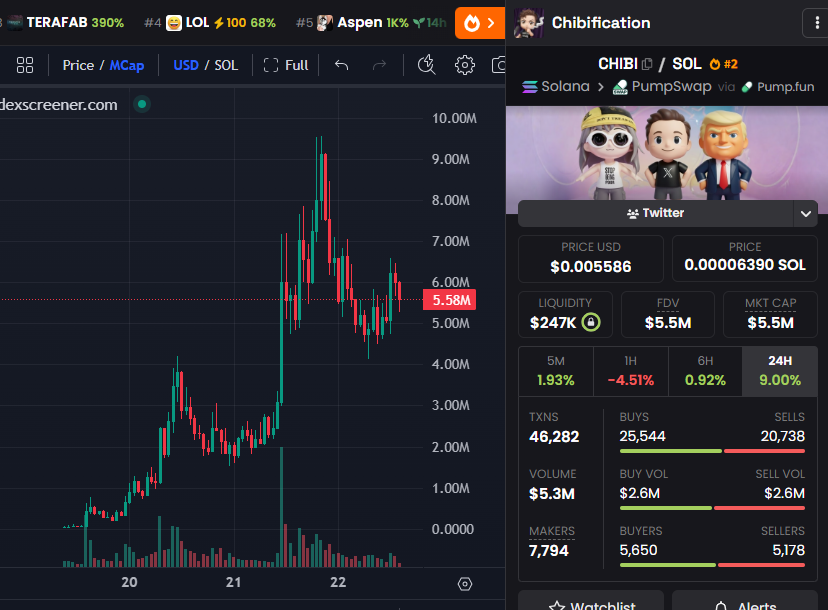Redo the chart action
This screenshot has width=828, height=610.
coord(379,65)
